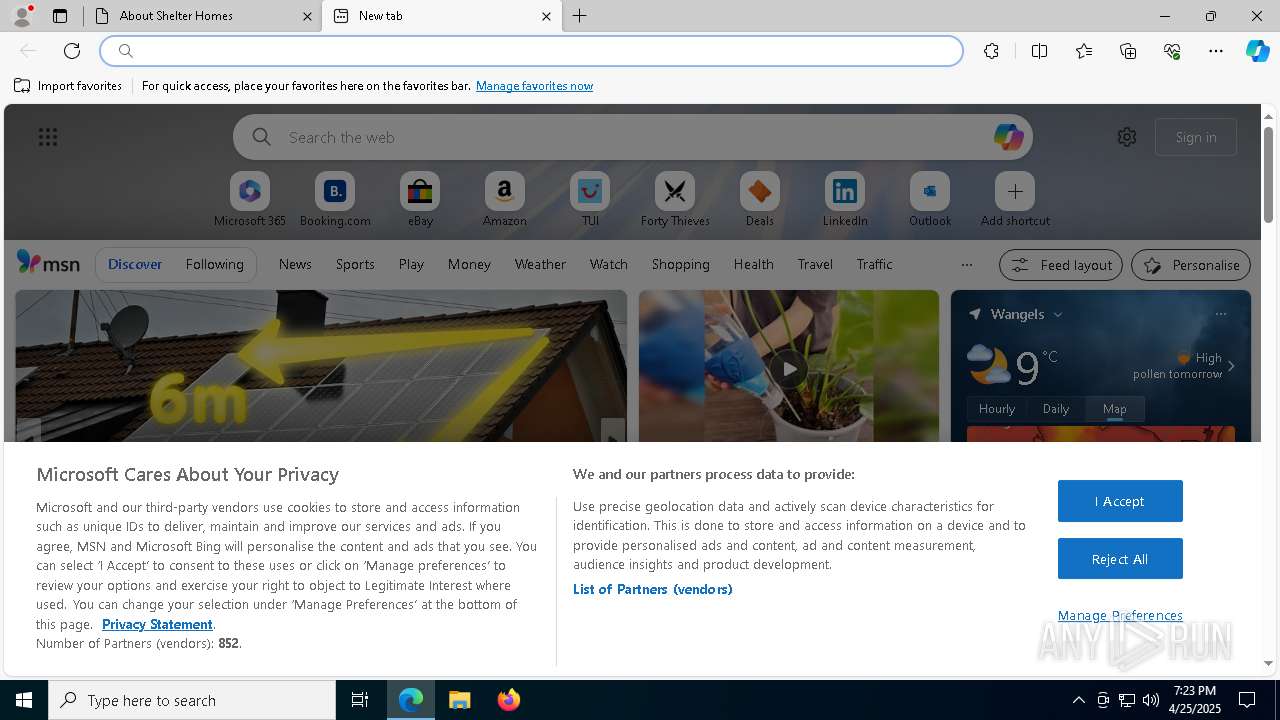Open Forty Thieves shortcut
The image size is (1280, 720).
(675, 200)
